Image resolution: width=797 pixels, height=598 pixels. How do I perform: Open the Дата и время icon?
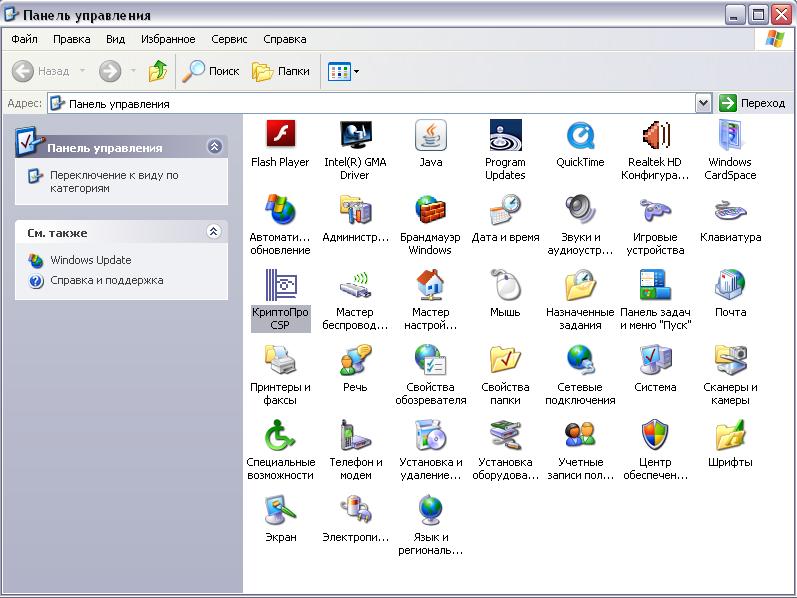(x=505, y=211)
